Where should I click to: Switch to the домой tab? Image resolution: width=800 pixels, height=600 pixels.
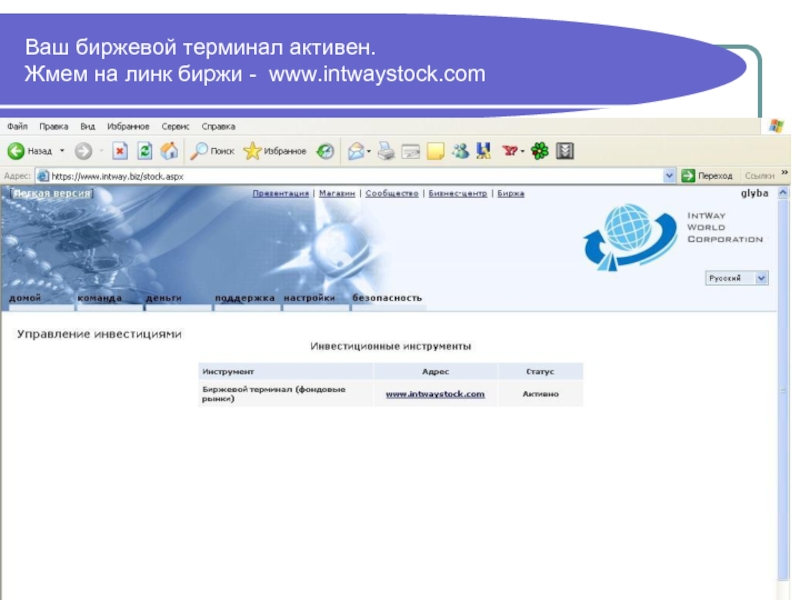(25, 298)
